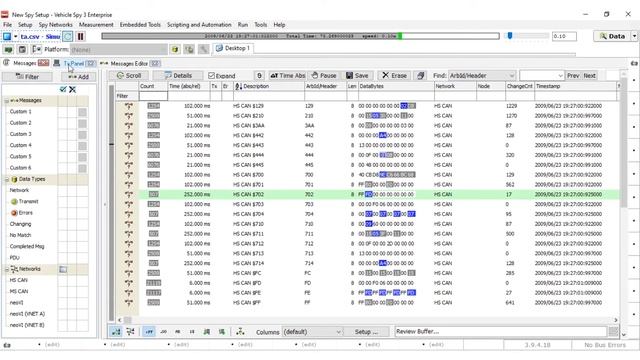The width and height of the screenshot is (640, 360).
Task: Click the Networks section small panel icon
Action: [63, 269]
